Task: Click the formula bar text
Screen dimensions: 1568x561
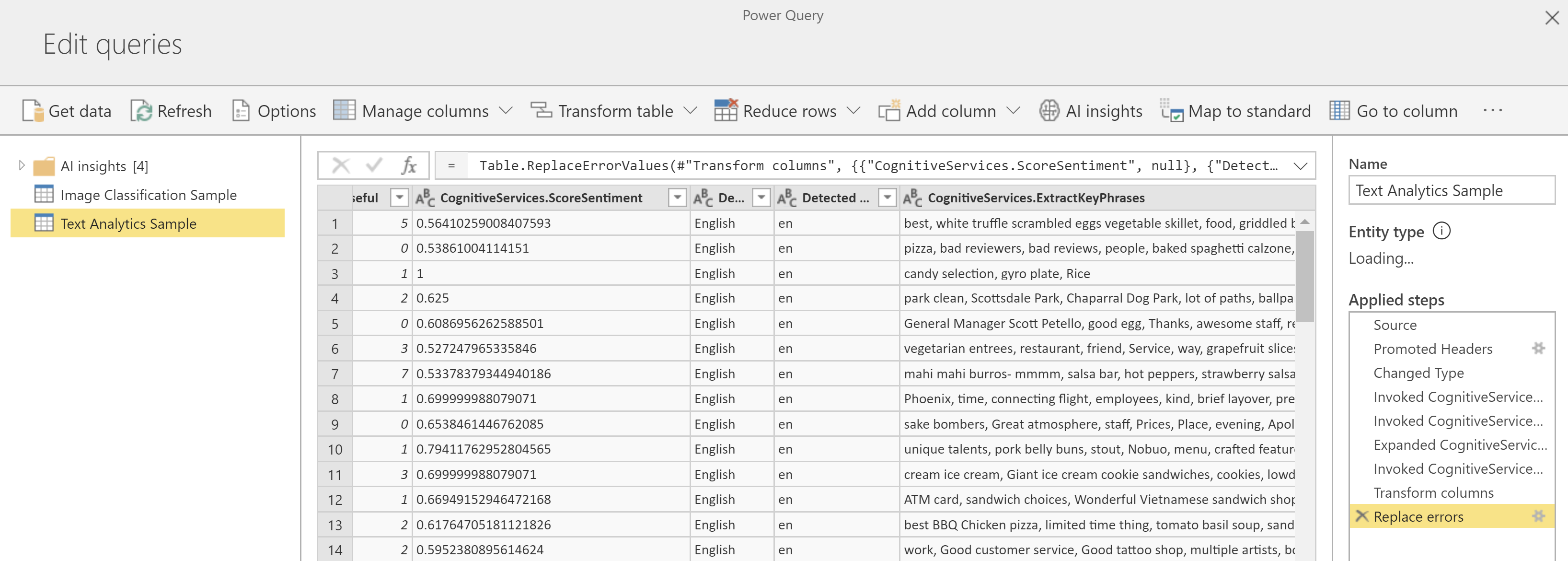Action: click(878, 166)
